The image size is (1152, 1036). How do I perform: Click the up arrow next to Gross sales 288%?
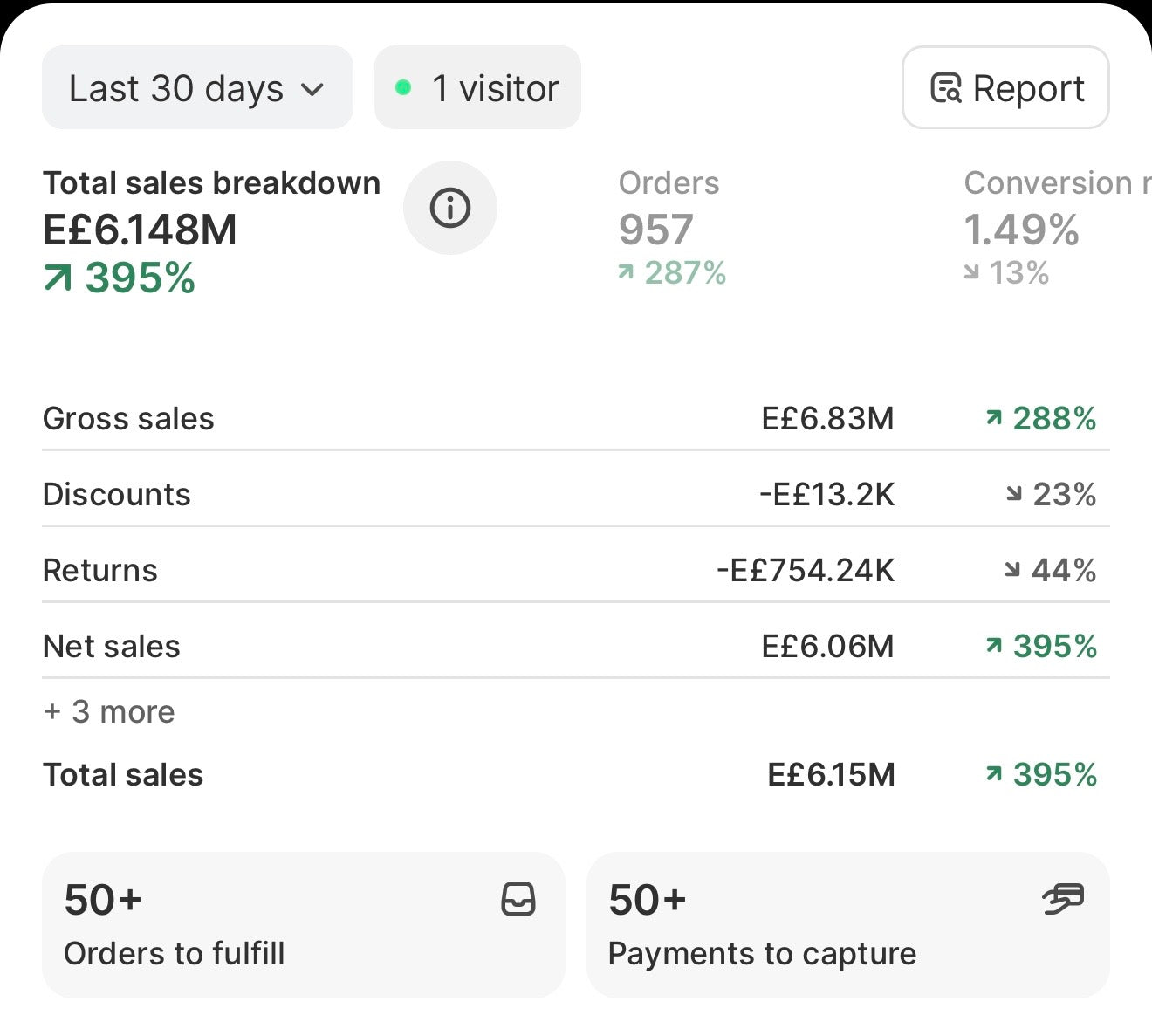click(x=993, y=418)
